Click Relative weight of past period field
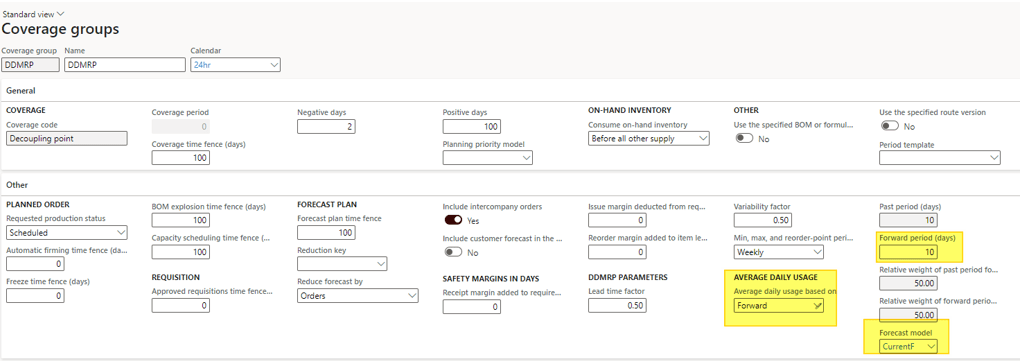Screen dimensions: 1020x361 coord(909,283)
